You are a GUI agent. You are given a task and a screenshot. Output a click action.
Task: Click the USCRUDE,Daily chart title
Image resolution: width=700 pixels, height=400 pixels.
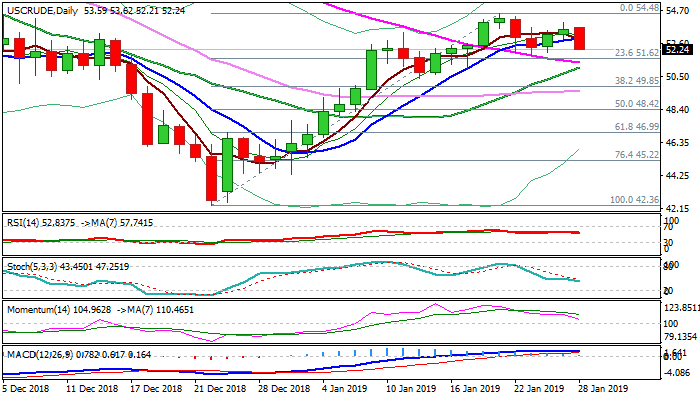41,9
